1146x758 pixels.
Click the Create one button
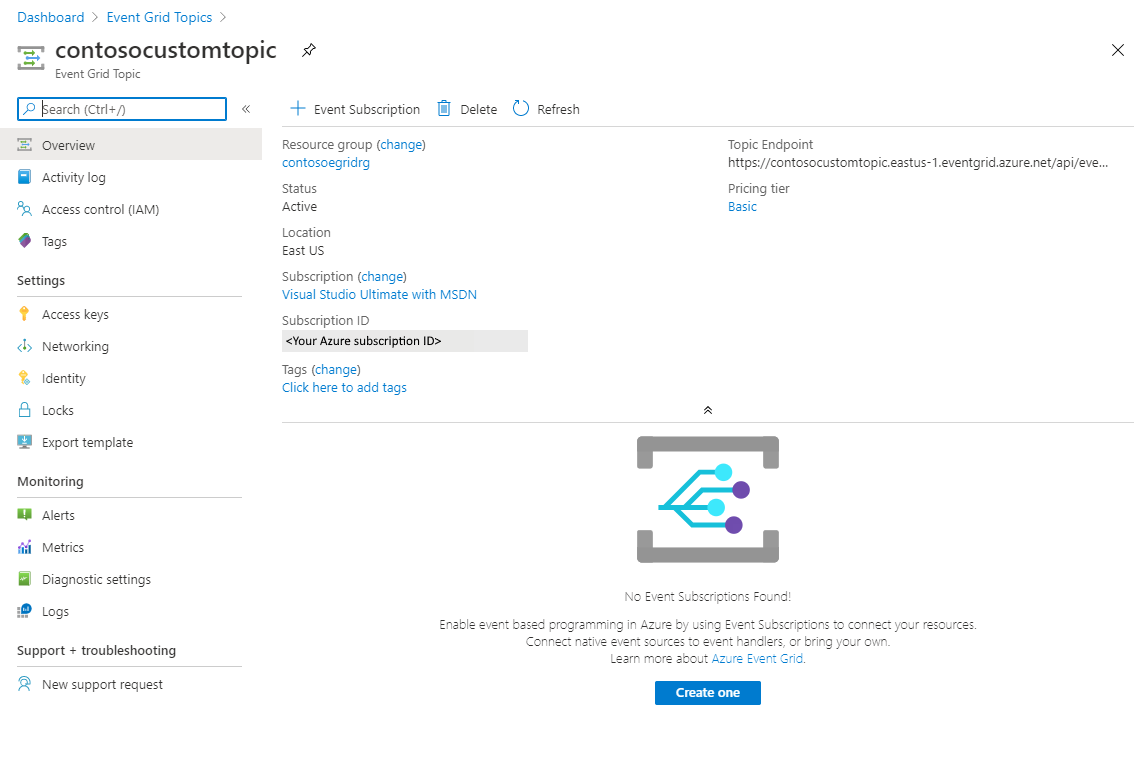pyautogui.click(x=707, y=693)
